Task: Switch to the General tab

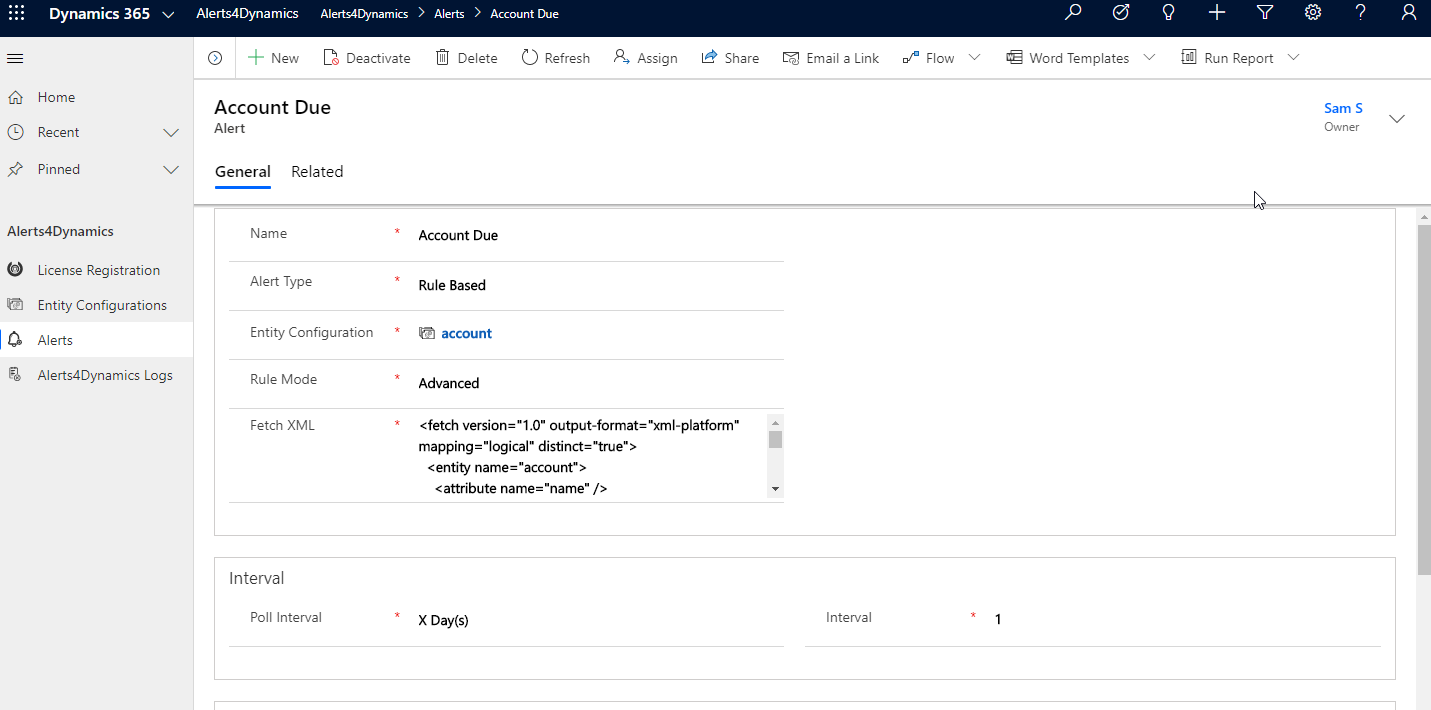Action: pyautogui.click(x=243, y=172)
